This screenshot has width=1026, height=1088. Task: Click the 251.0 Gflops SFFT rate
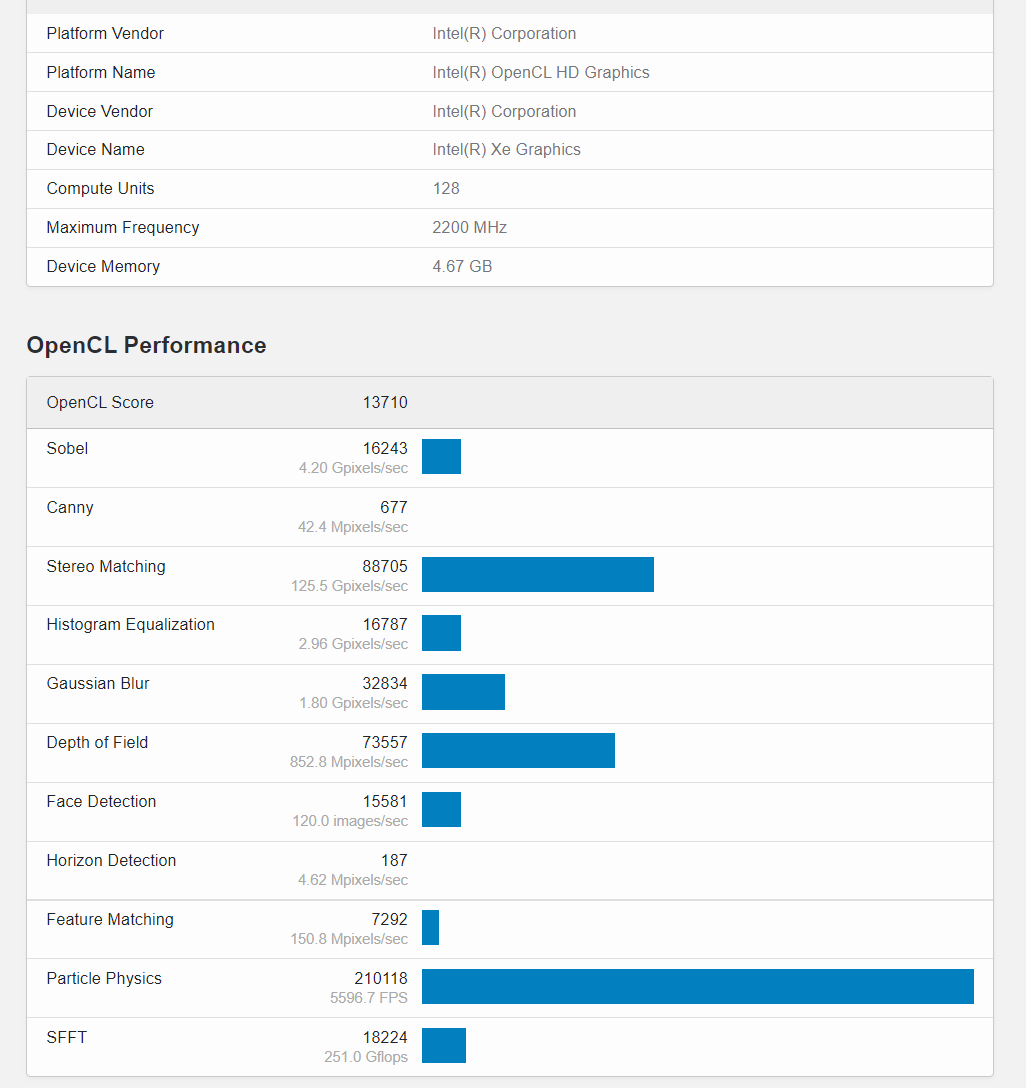pyautogui.click(x=366, y=1057)
